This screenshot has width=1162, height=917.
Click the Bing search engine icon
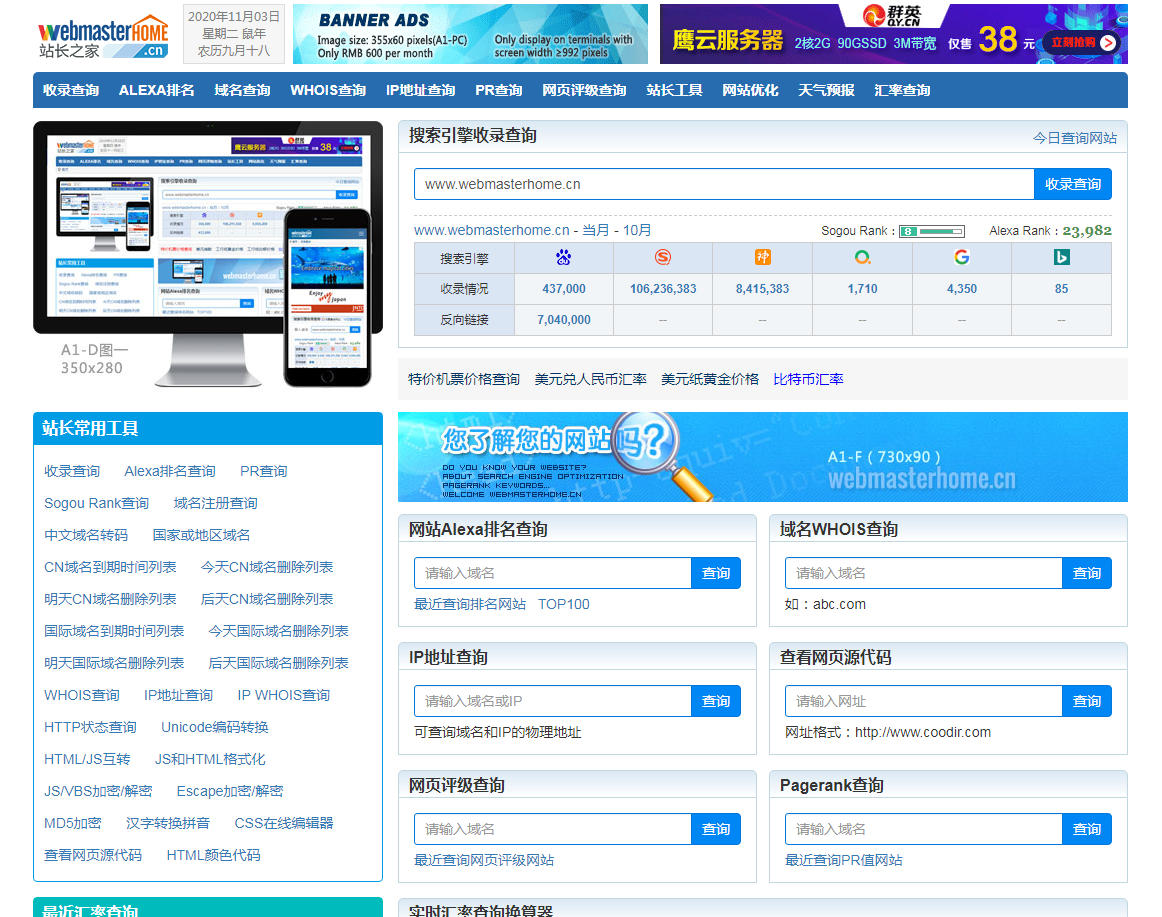tap(1061, 258)
